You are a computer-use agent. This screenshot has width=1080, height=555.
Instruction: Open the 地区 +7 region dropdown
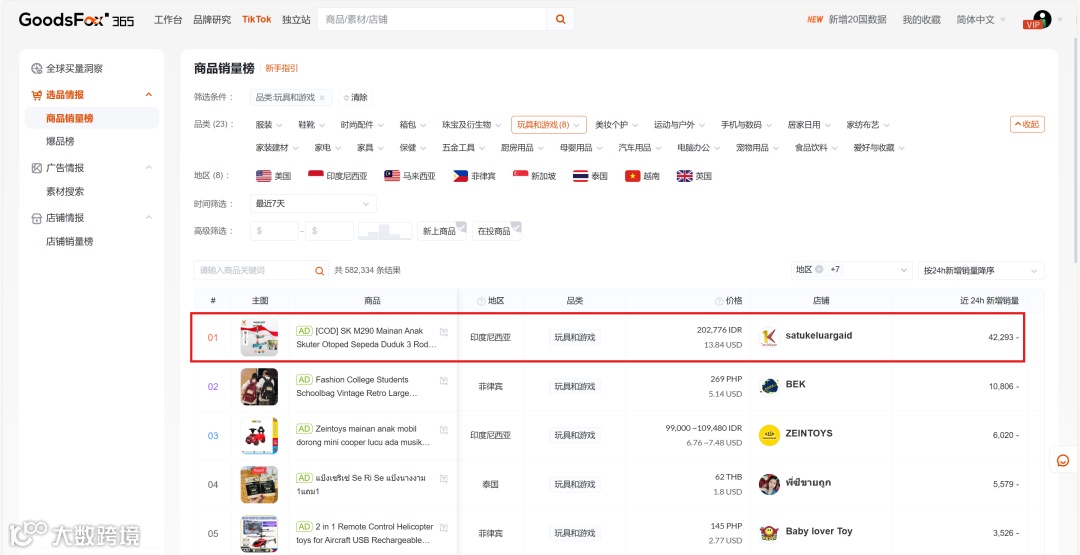851,271
